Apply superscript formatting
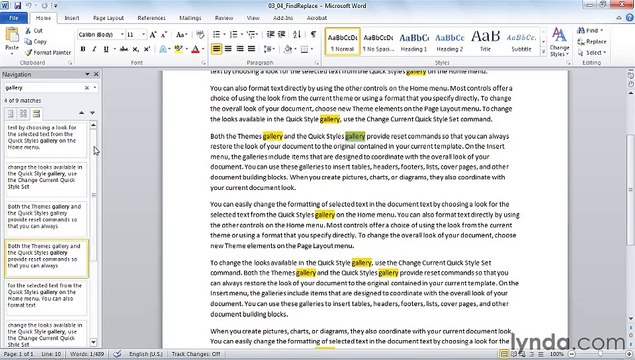 (147, 49)
